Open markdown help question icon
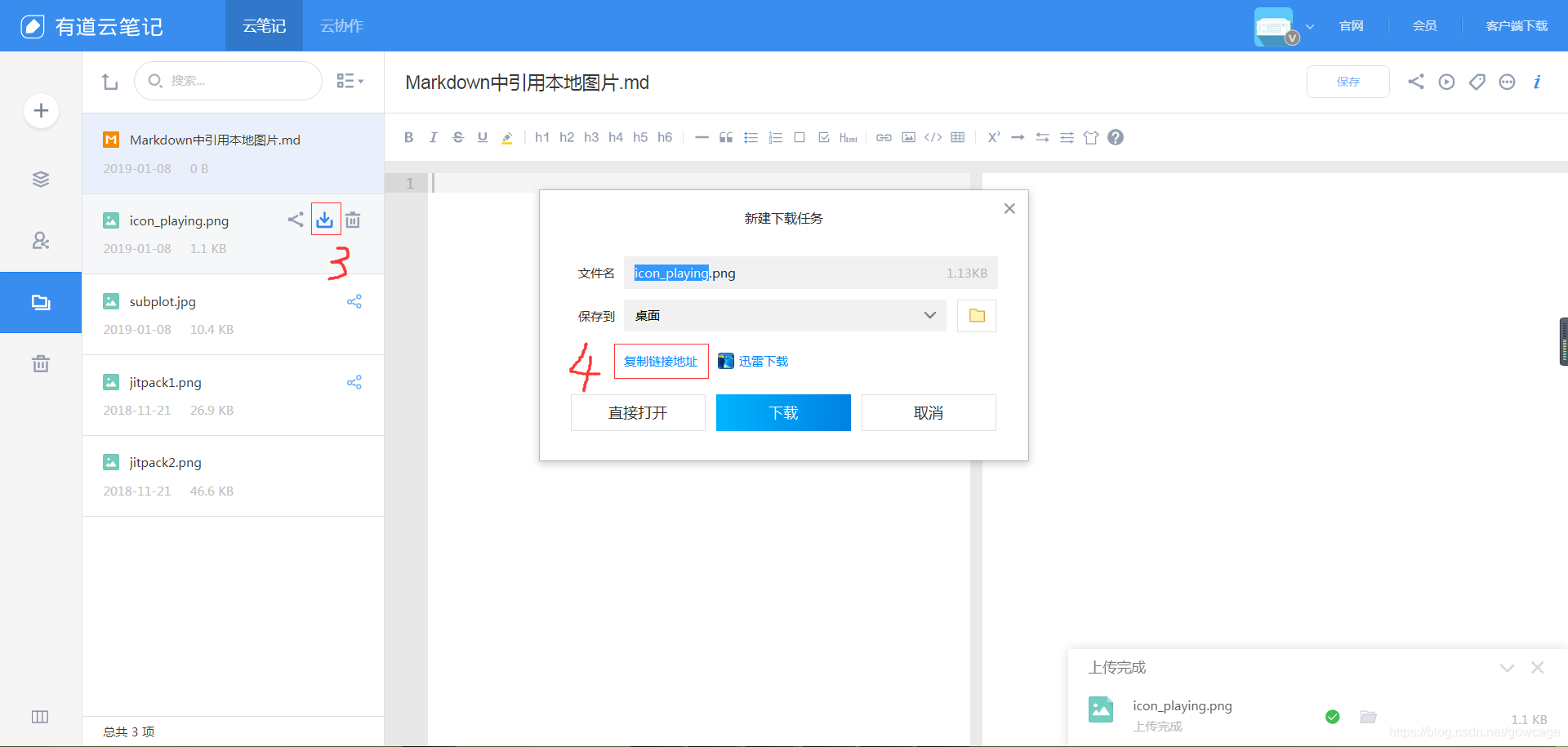The height and width of the screenshot is (747, 1568). click(1116, 137)
